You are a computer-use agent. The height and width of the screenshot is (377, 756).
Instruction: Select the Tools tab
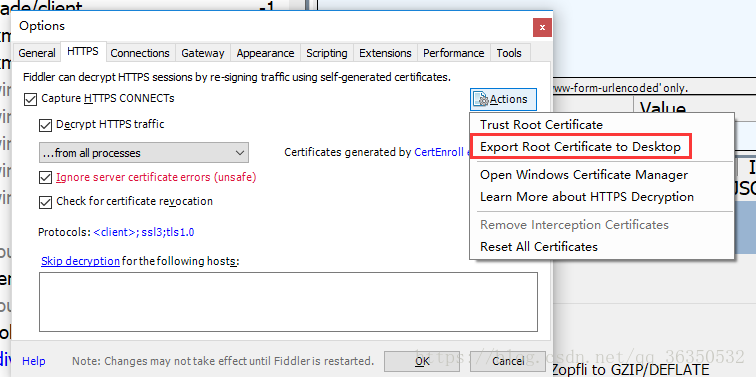point(509,53)
